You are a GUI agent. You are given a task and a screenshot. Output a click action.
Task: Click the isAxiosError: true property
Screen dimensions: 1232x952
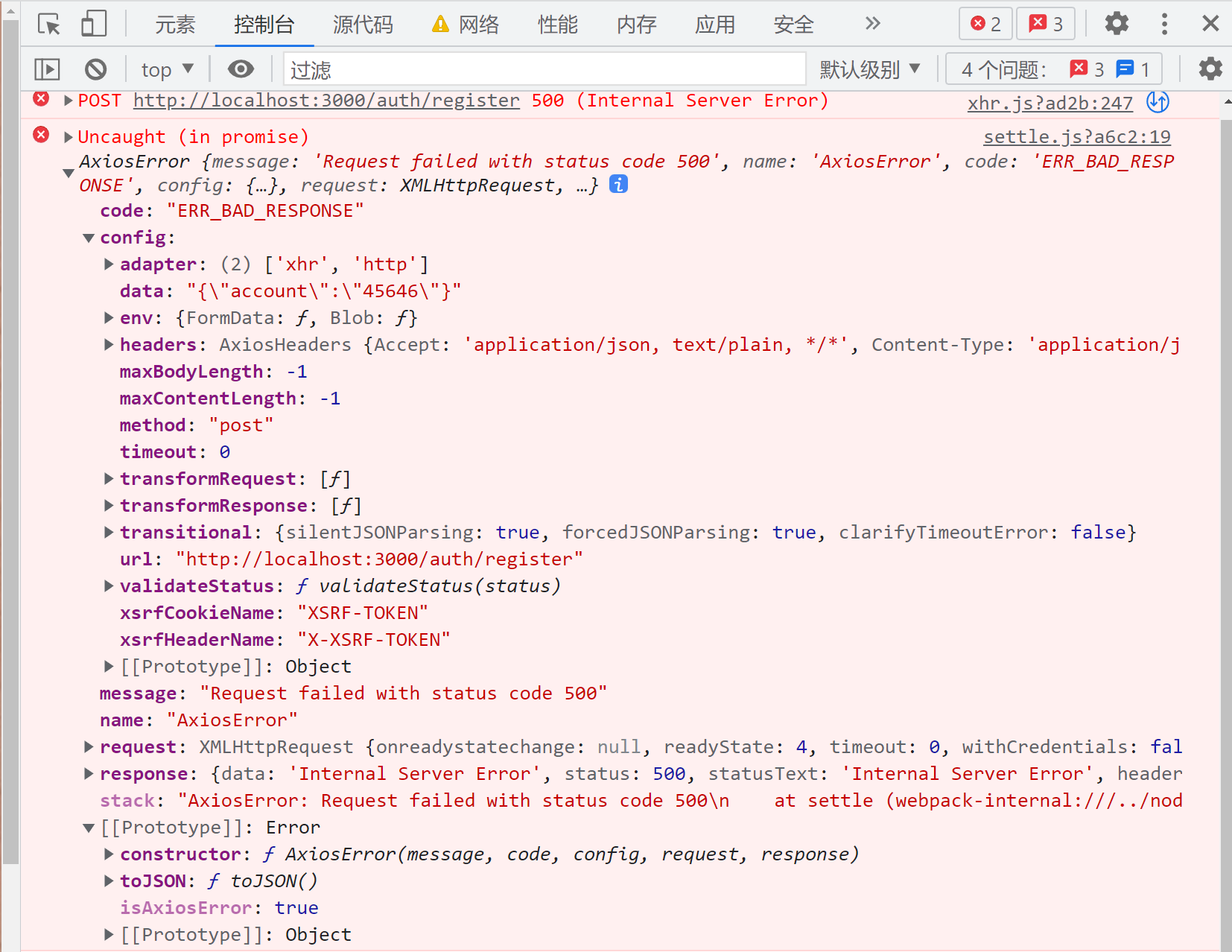(220, 908)
